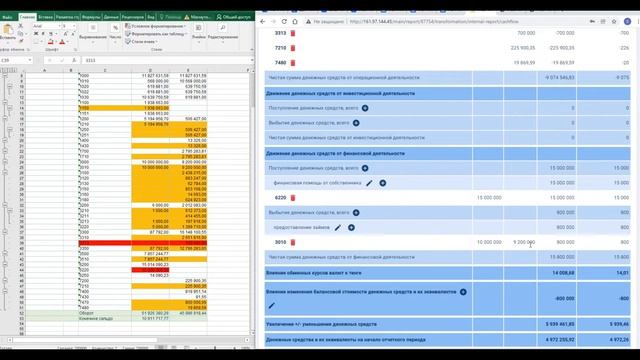Screen dimensions: 640x360
Task: Open the Excel Файл tab
Action: (7, 17)
